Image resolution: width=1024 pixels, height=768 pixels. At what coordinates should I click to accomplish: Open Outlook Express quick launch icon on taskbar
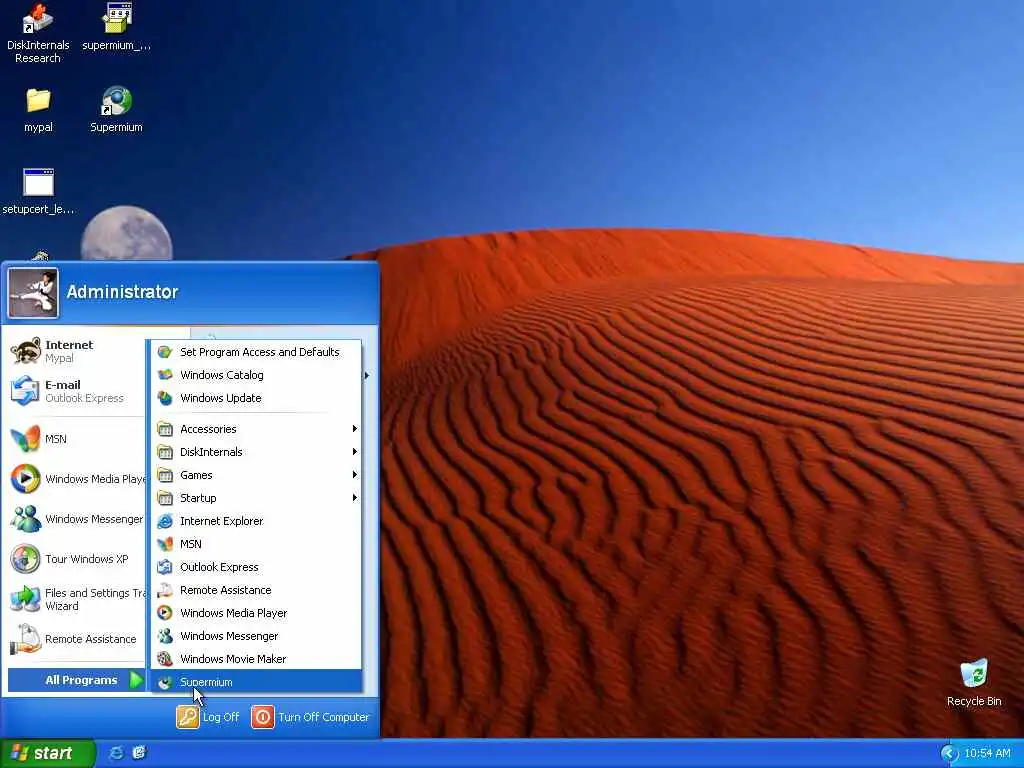(139, 753)
